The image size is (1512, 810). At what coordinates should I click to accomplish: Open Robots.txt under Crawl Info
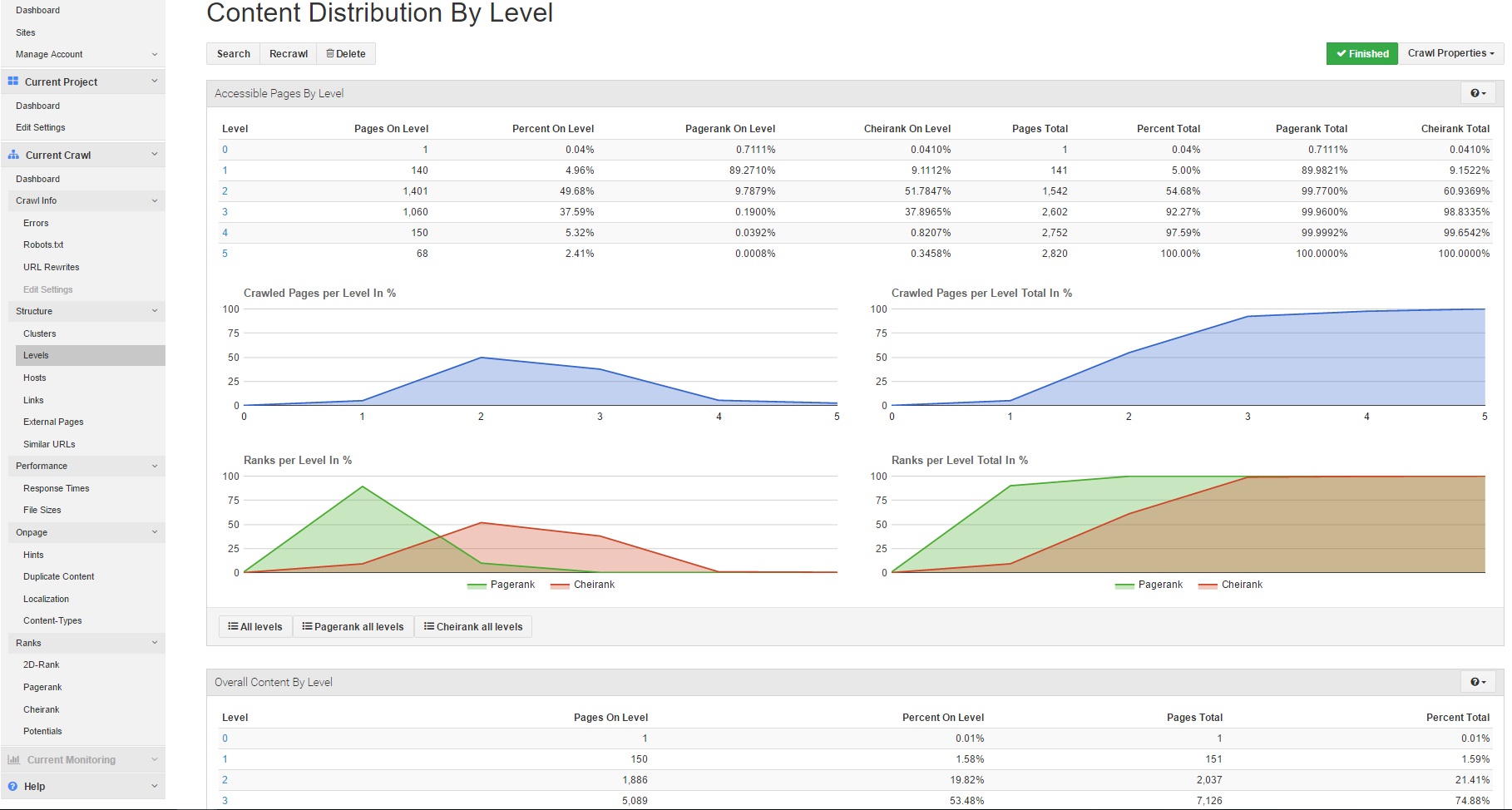click(x=43, y=244)
